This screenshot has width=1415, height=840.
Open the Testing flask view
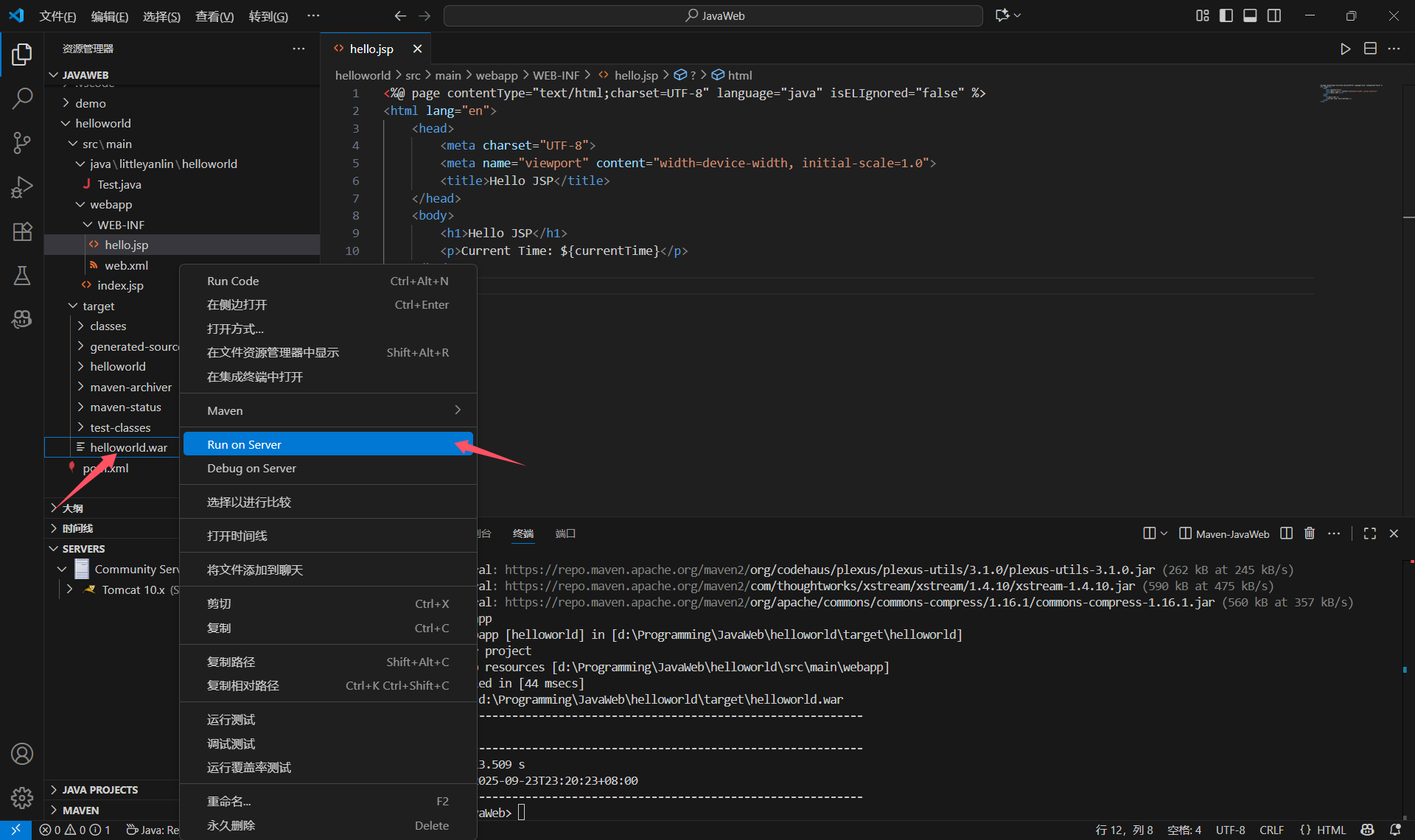[x=22, y=276]
